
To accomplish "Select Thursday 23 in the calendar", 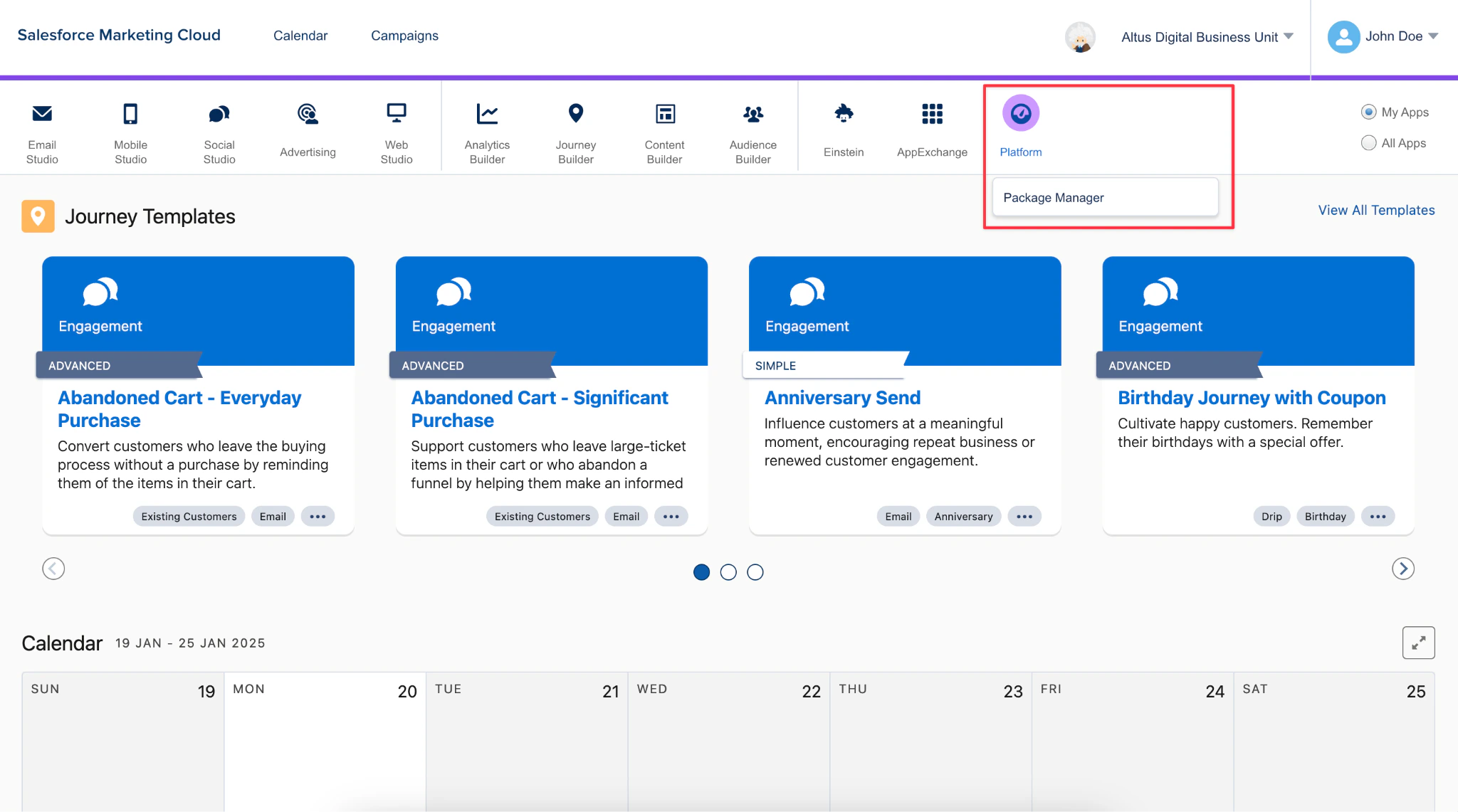I will pyautogui.click(x=930, y=742).
